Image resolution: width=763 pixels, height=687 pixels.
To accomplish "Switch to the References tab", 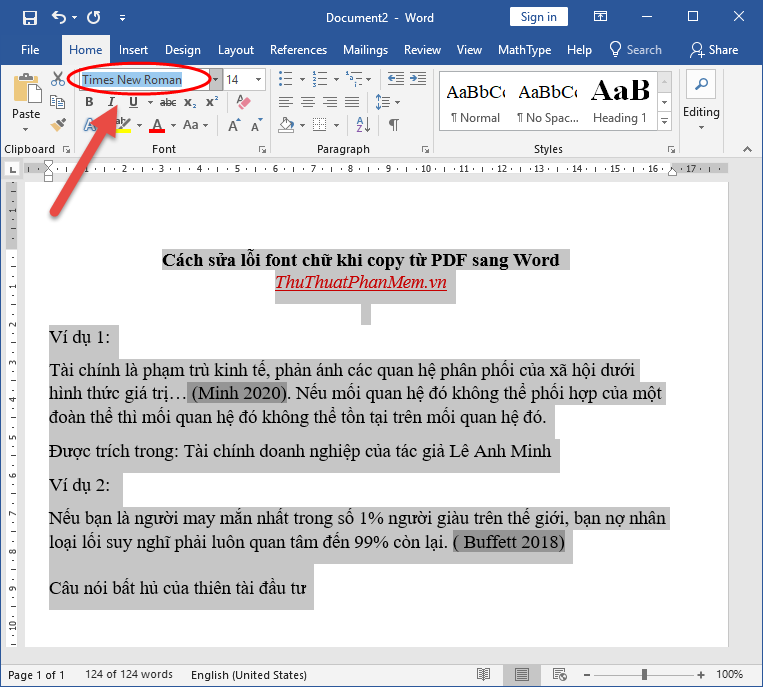I will click(x=298, y=50).
